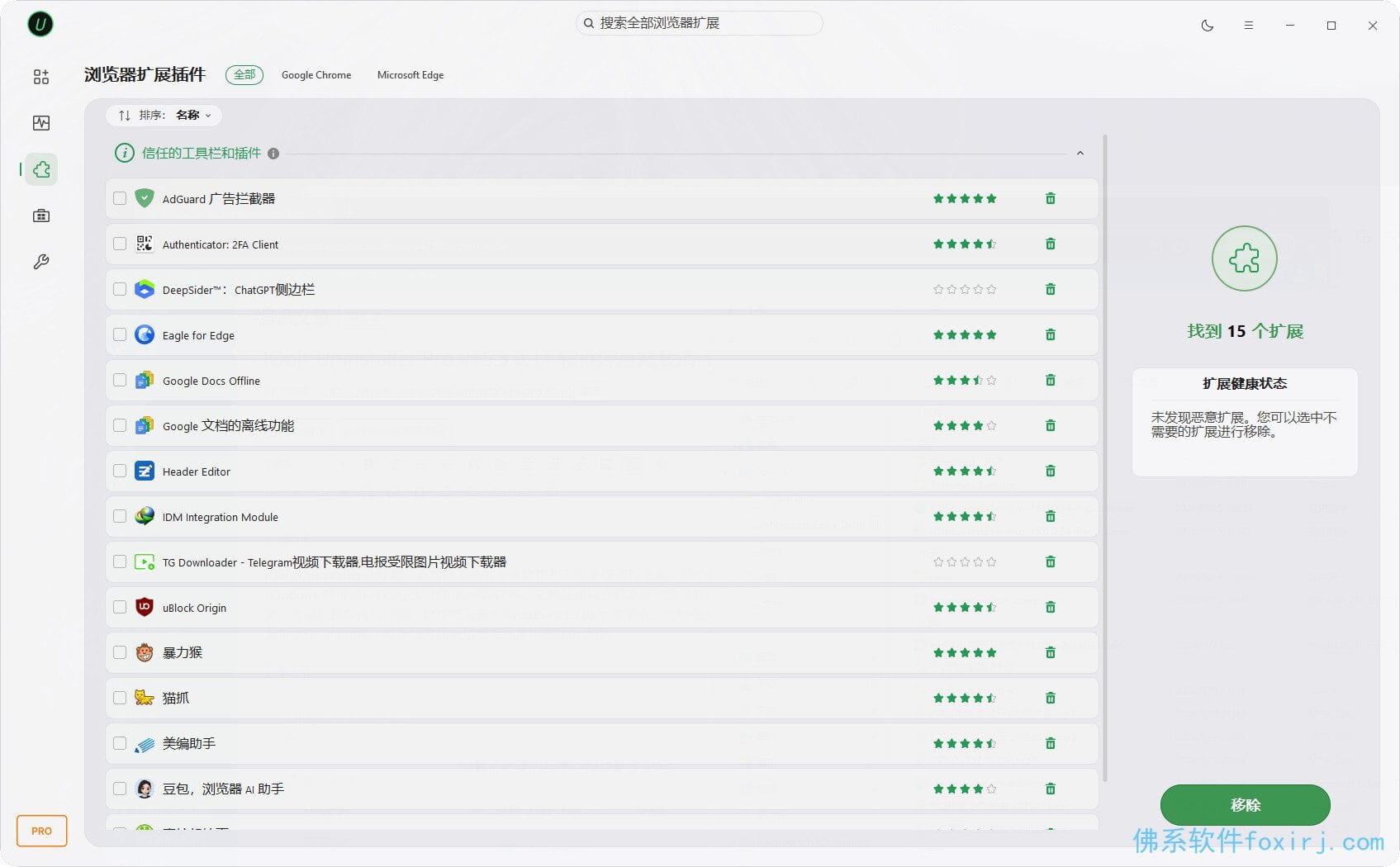Click the Header Editor app icon
The image size is (1400, 867).
(x=145, y=471)
